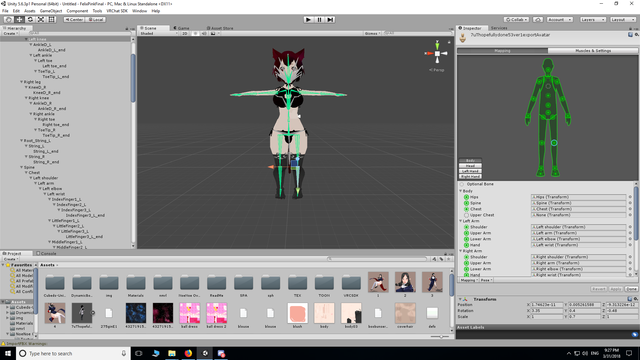
Task: Select the blush texture thumbnail
Action: (x=297, y=313)
